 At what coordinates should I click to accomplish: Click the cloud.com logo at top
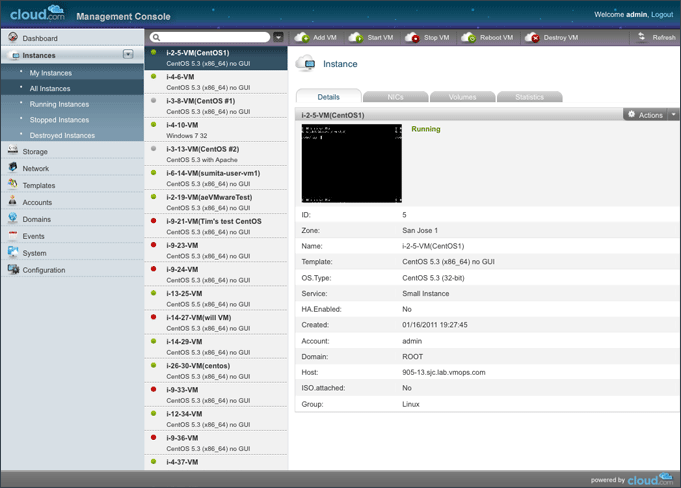click(37, 13)
